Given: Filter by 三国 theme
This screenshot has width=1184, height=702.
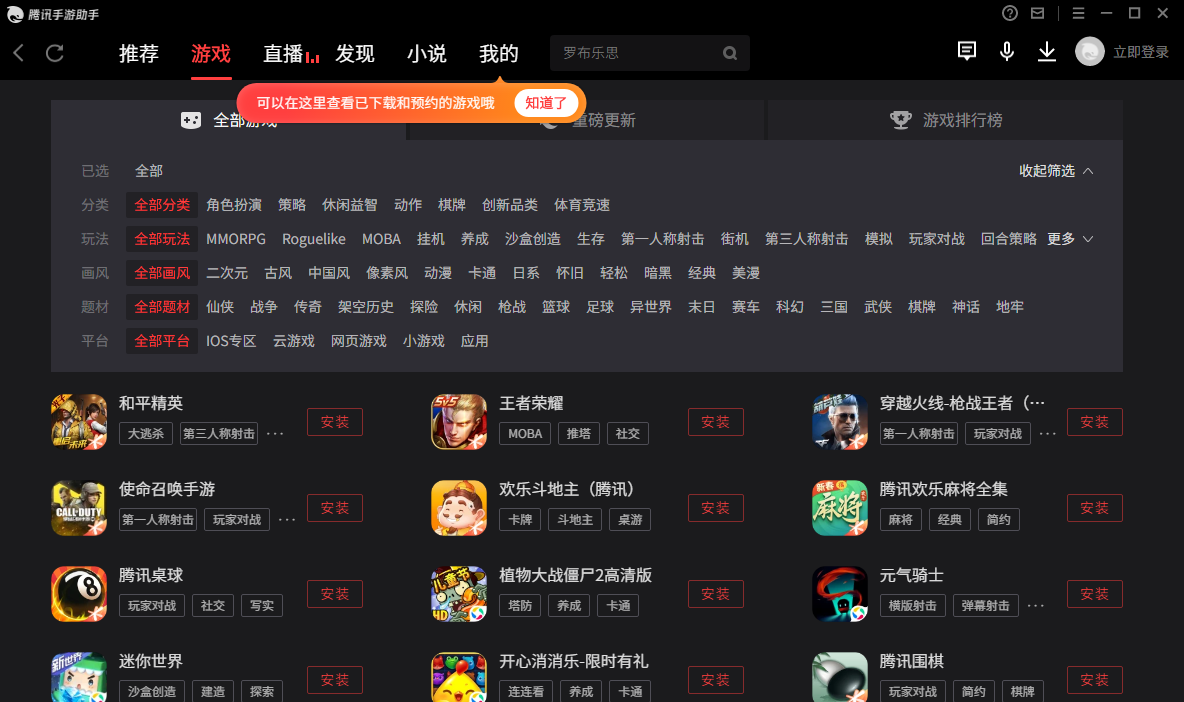Looking at the screenshot, I should (x=834, y=306).
